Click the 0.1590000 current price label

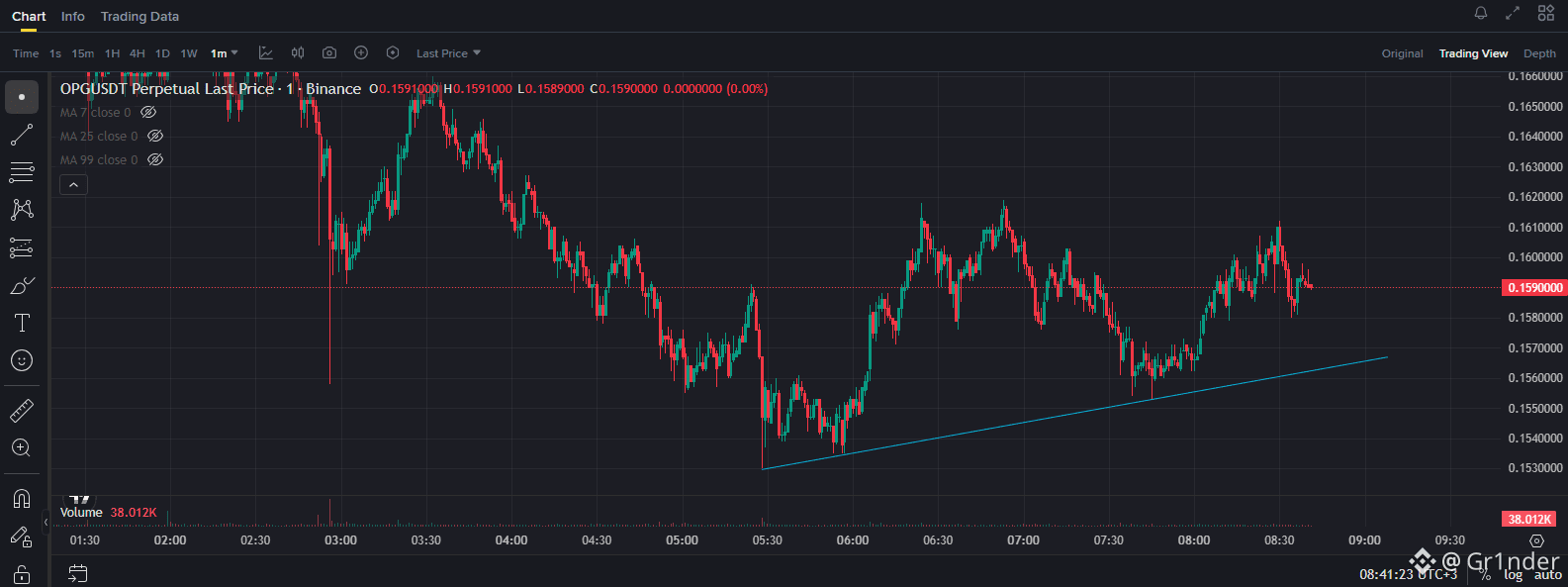point(1534,288)
